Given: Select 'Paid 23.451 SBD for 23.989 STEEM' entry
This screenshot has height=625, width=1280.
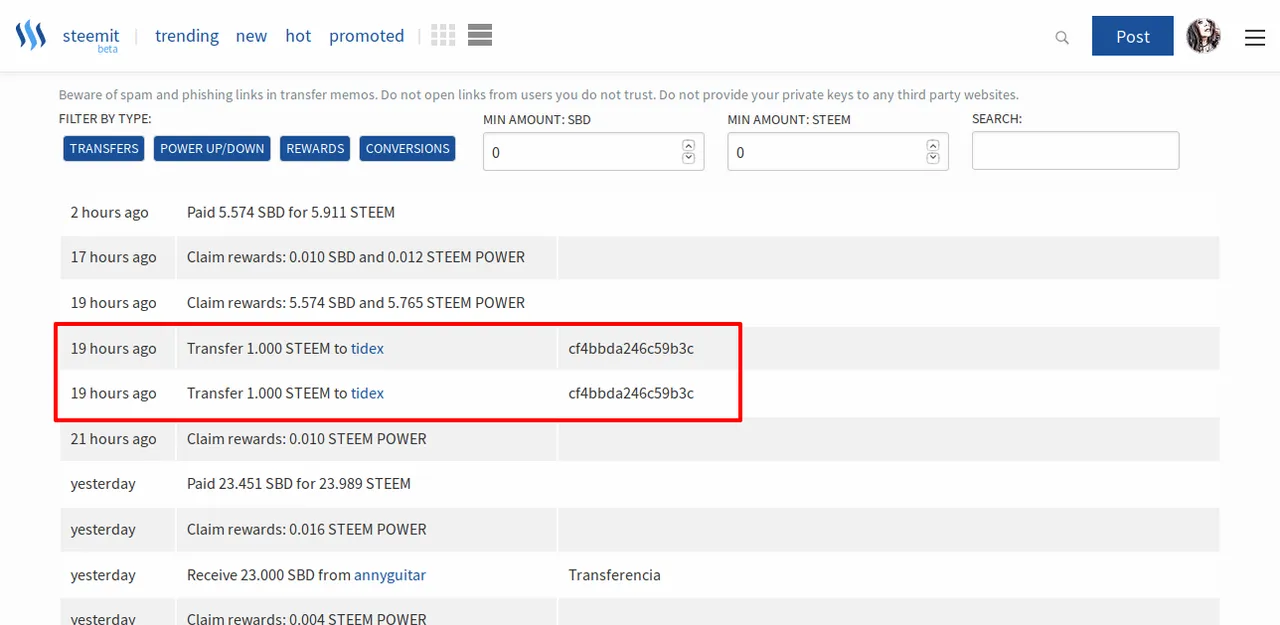Looking at the screenshot, I should point(299,483).
